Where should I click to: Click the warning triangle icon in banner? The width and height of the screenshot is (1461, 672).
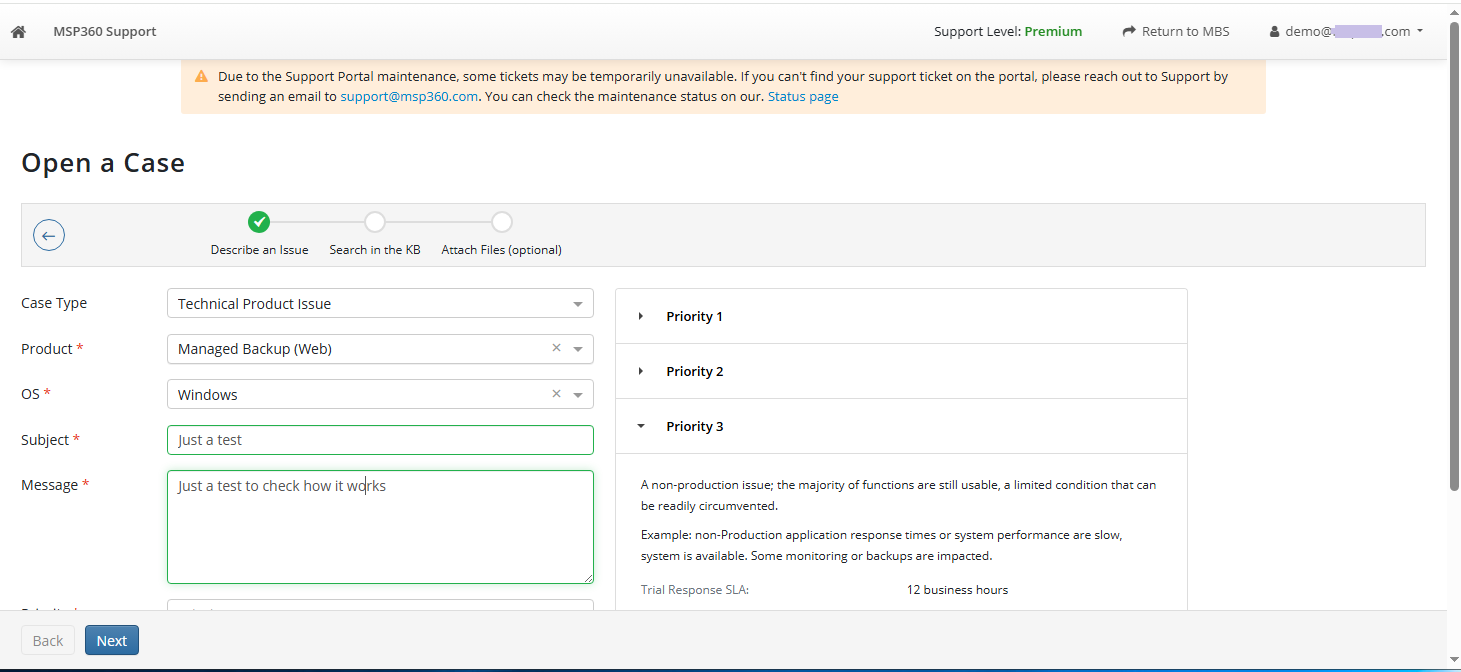(x=201, y=76)
